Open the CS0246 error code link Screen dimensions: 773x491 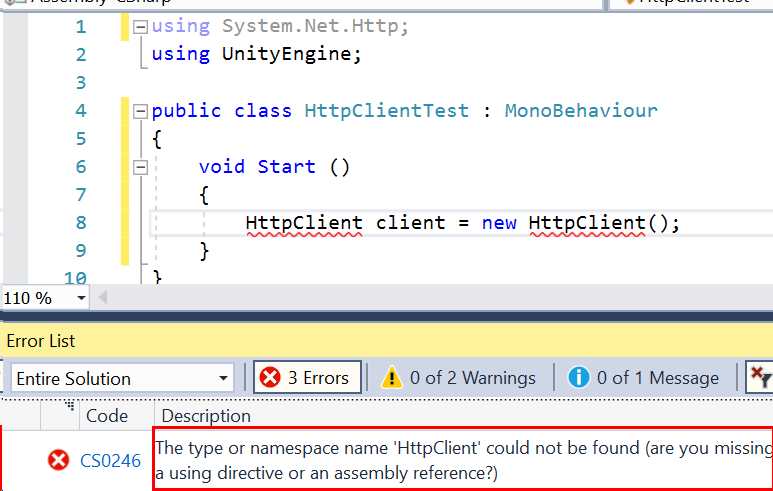tap(110, 461)
